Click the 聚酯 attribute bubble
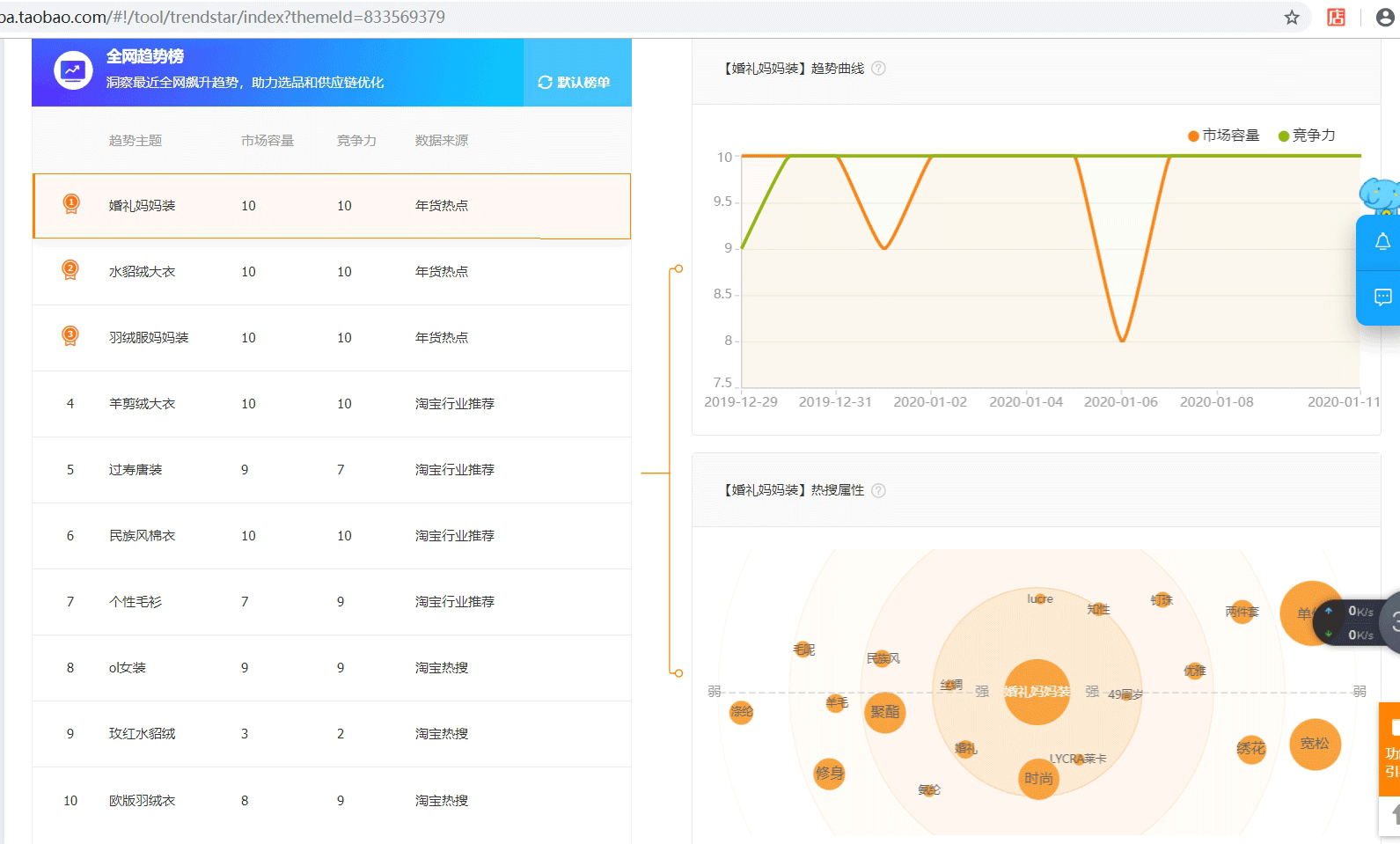Image resolution: width=1400 pixels, height=844 pixels. (x=884, y=712)
